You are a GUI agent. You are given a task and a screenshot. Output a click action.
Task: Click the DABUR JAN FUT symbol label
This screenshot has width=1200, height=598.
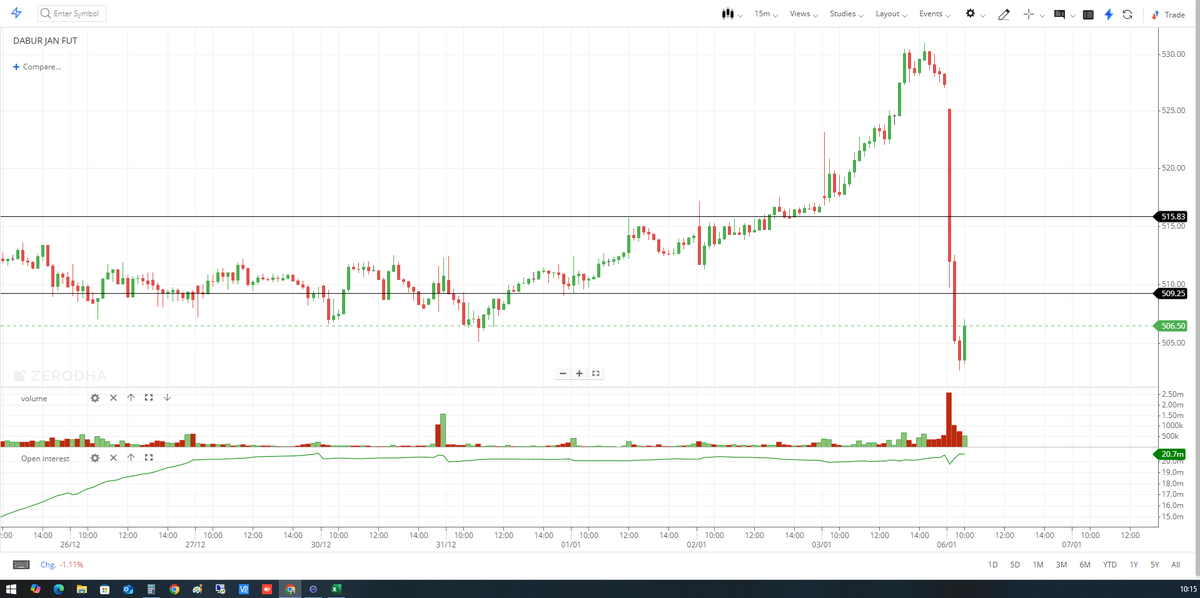pyautogui.click(x=45, y=40)
